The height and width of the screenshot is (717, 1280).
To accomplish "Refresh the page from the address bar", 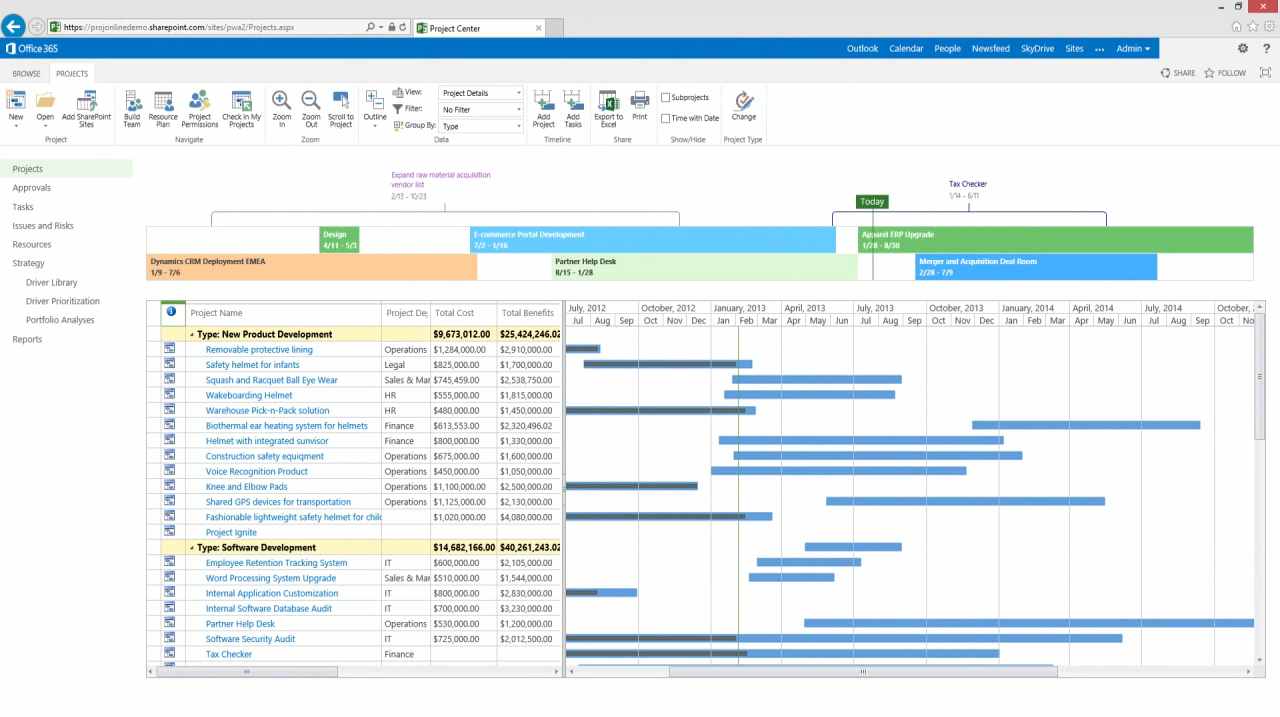I will [x=403, y=28].
